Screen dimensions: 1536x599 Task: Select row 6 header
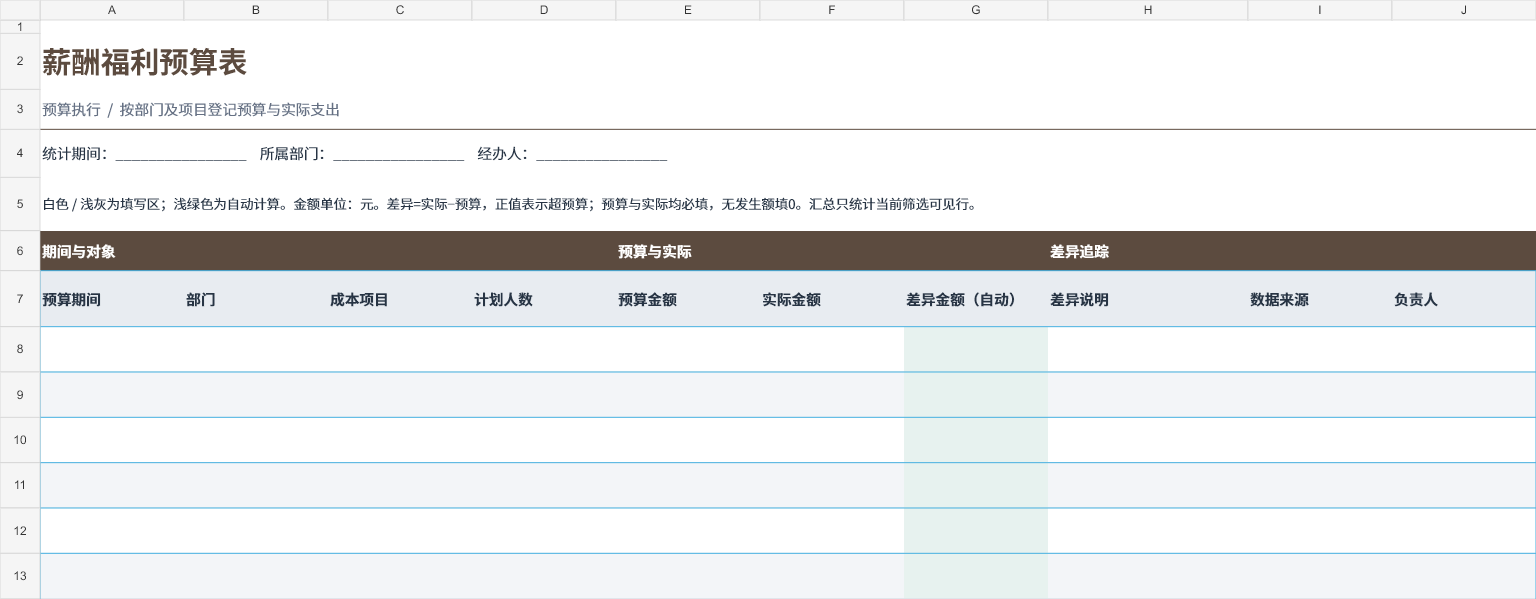[20, 251]
